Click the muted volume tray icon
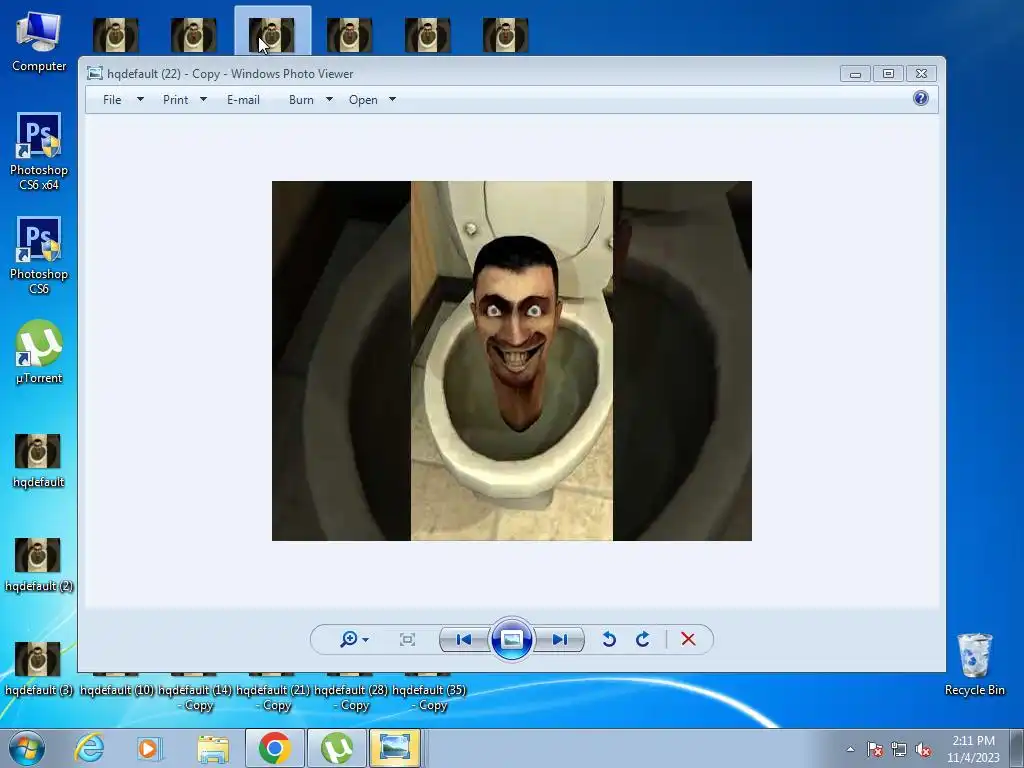This screenshot has height=768, width=1024. (x=923, y=750)
